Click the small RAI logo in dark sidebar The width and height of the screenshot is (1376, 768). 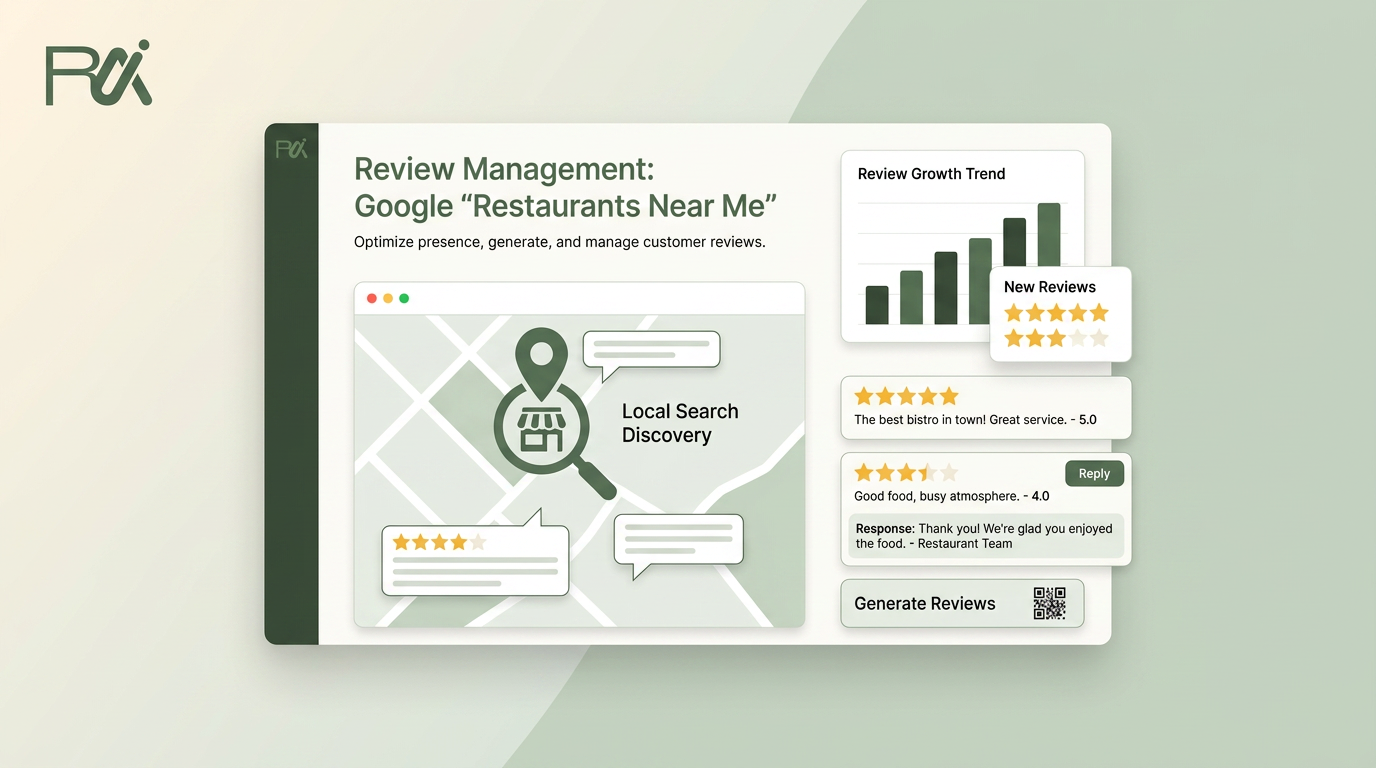coord(291,149)
